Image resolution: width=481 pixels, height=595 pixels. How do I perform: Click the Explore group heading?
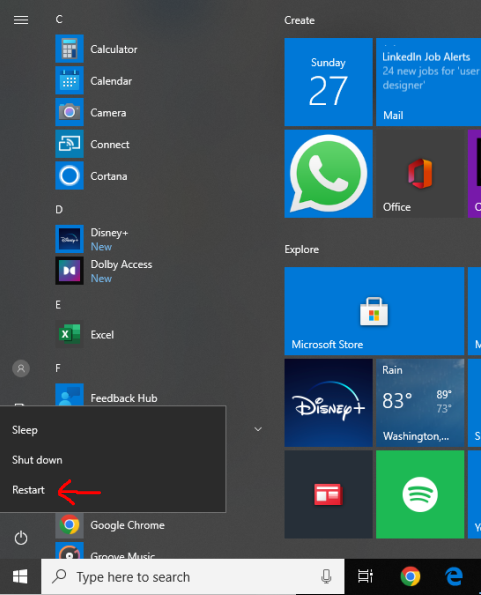(302, 250)
